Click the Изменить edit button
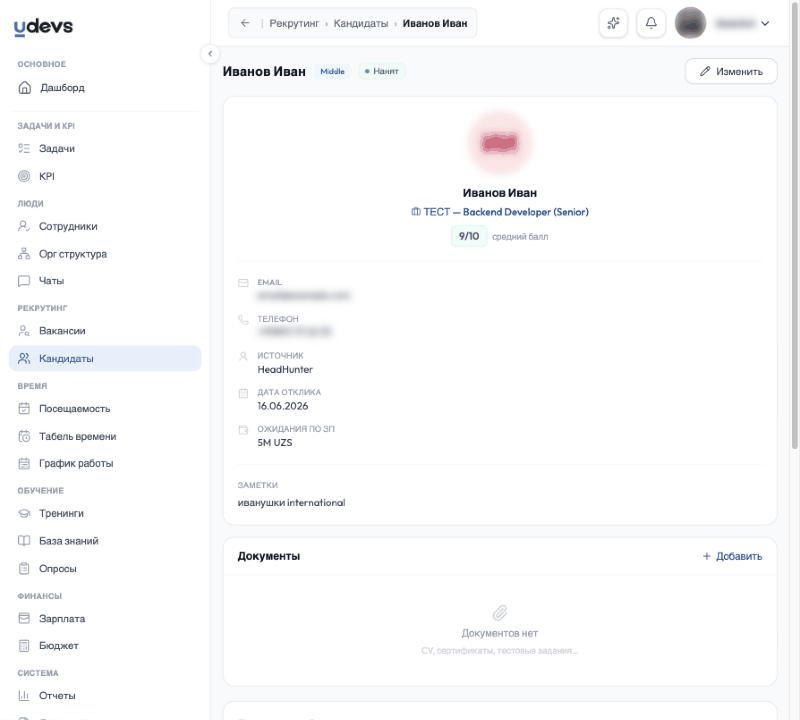Image resolution: width=800 pixels, height=720 pixels. (x=731, y=71)
